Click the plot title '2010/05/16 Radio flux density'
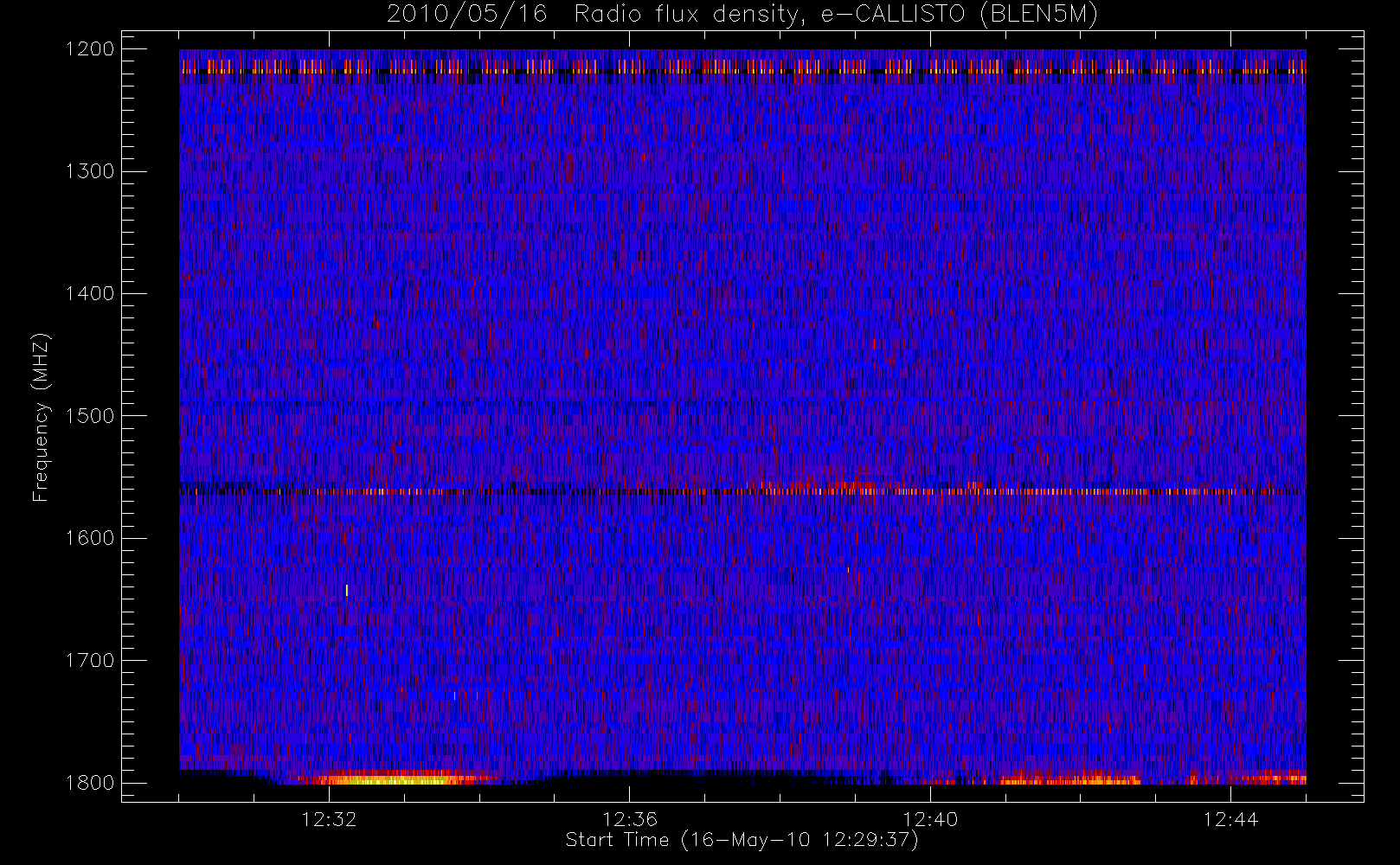 [742, 15]
